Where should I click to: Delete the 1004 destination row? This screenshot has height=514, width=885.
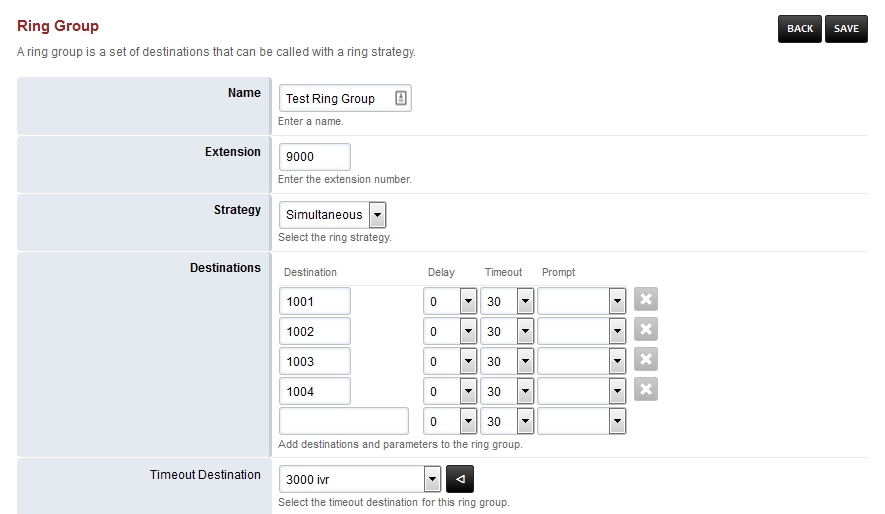pyautogui.click(x=646, y=390)
